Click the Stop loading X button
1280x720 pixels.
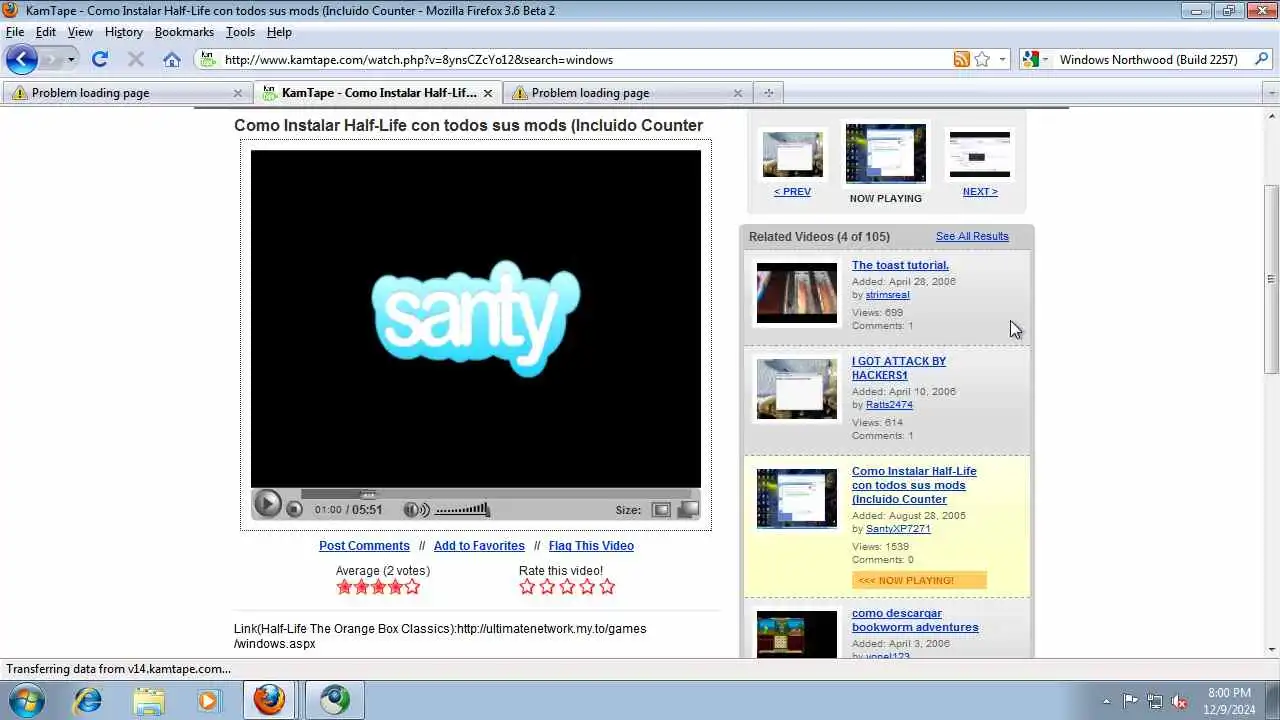coord(136,59)
